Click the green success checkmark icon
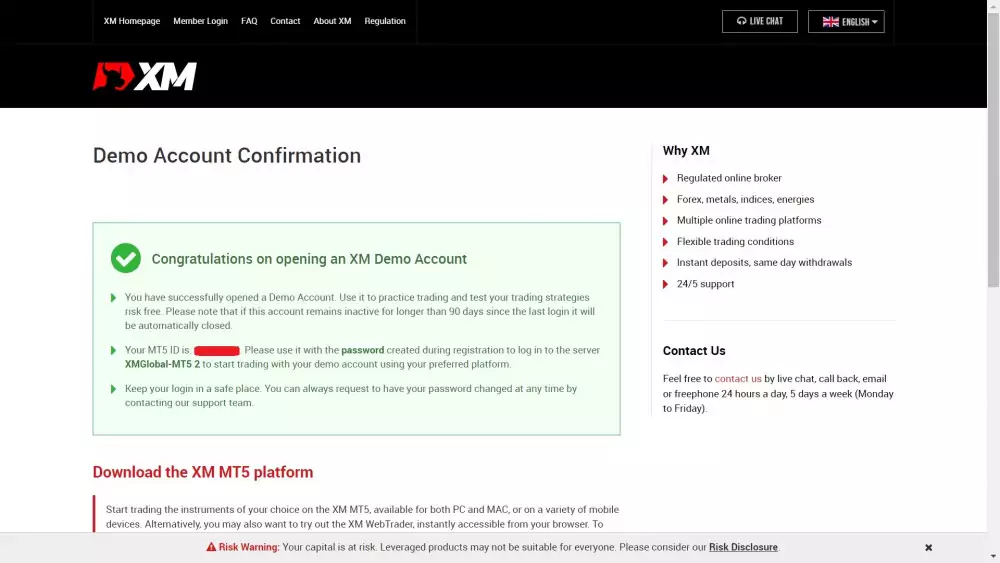1000x563 pixels. [x=126, y=258]
